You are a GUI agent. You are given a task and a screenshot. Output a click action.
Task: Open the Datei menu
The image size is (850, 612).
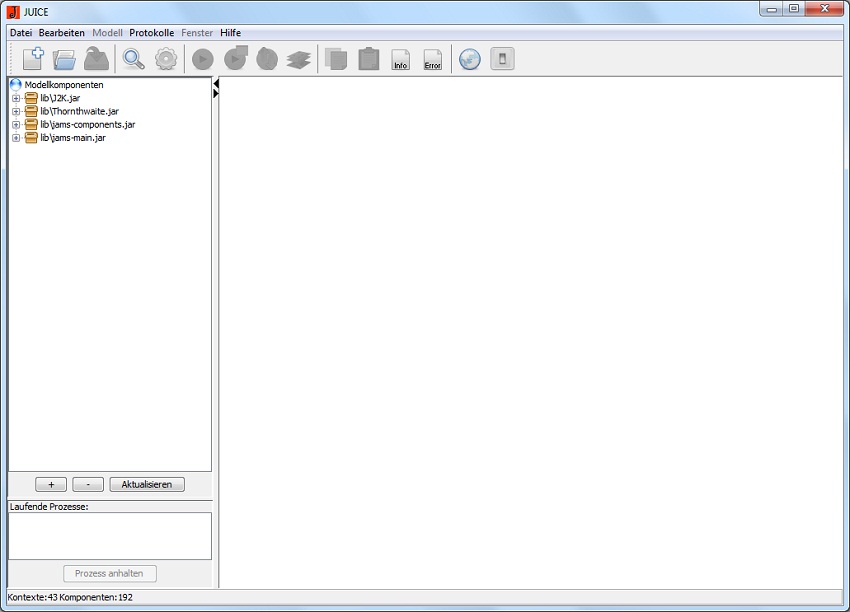point(21,33)
